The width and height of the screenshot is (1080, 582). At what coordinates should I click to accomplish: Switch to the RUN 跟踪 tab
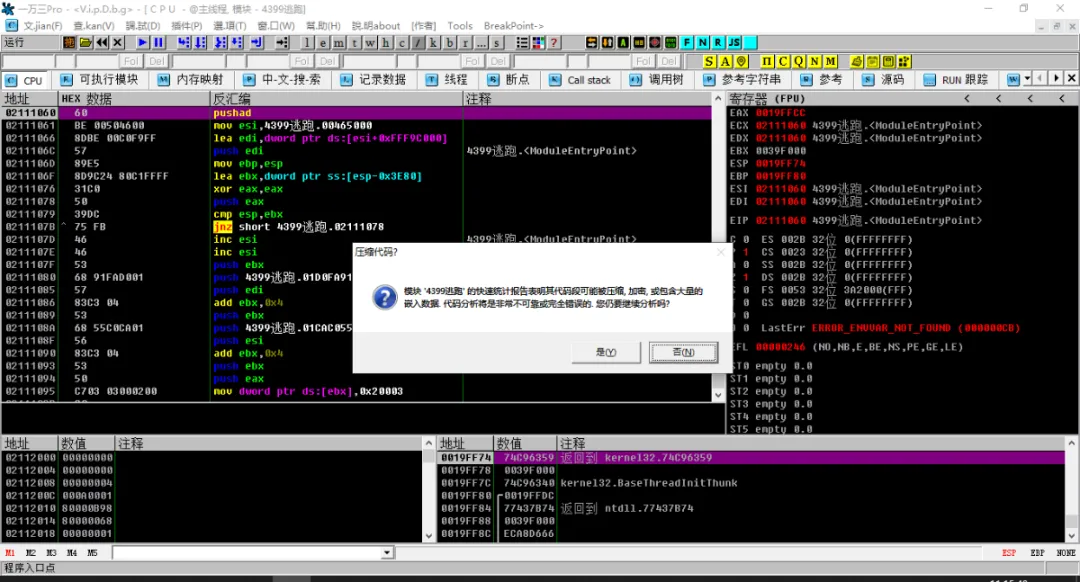pyautogui.click(x=957, y=80)
